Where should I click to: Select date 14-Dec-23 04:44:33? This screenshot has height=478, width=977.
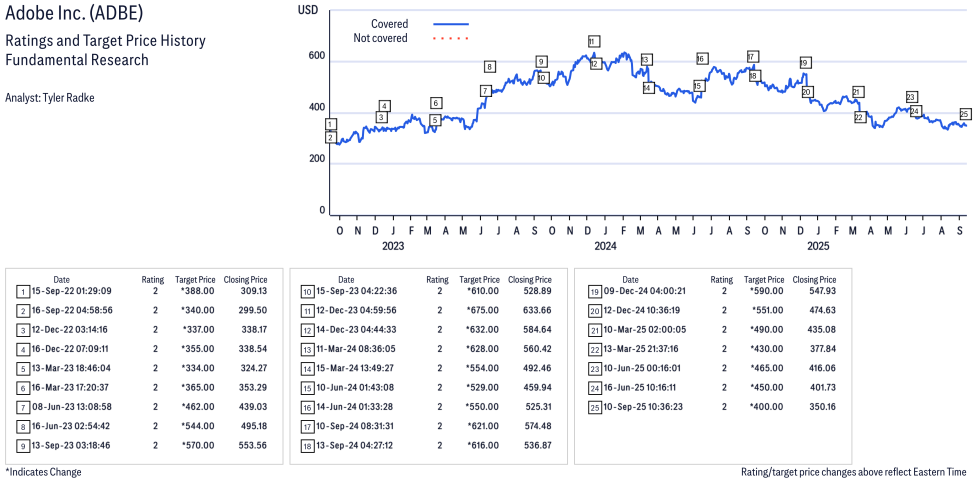pos(356,329)
